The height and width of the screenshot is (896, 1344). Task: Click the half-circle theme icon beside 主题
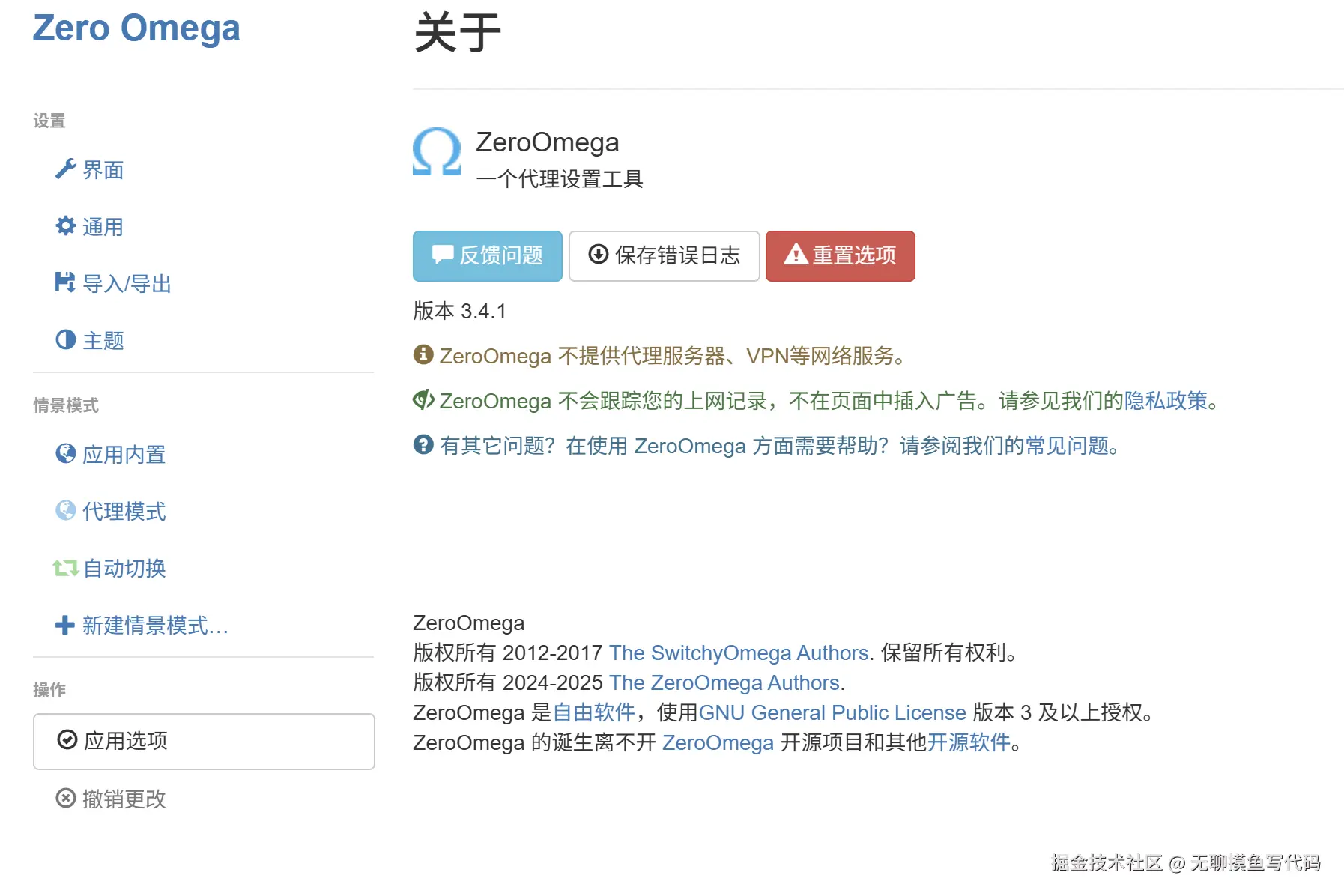(66, 339)
